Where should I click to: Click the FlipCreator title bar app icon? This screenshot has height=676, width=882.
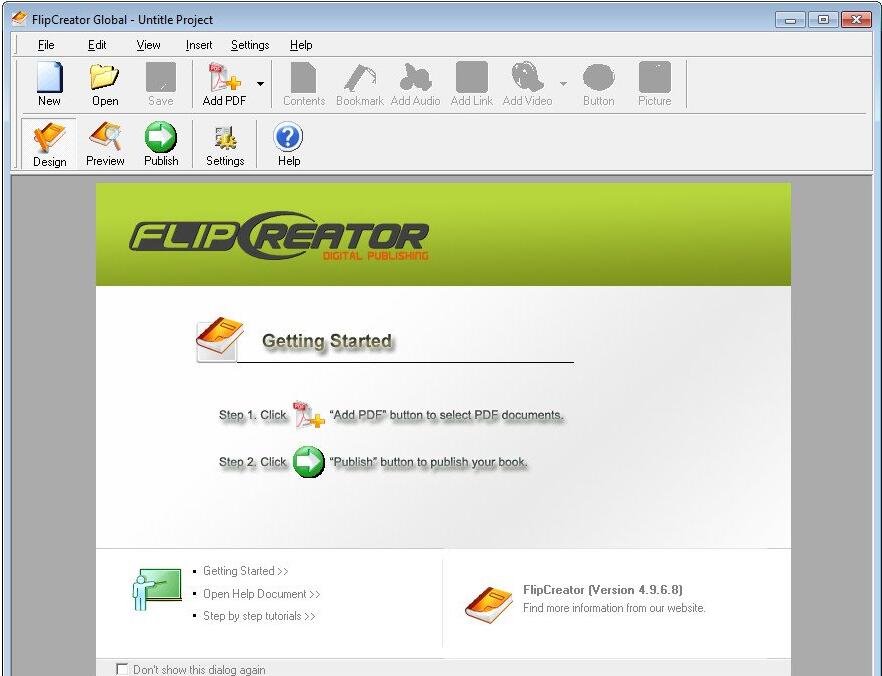click(x=19, y=19)
